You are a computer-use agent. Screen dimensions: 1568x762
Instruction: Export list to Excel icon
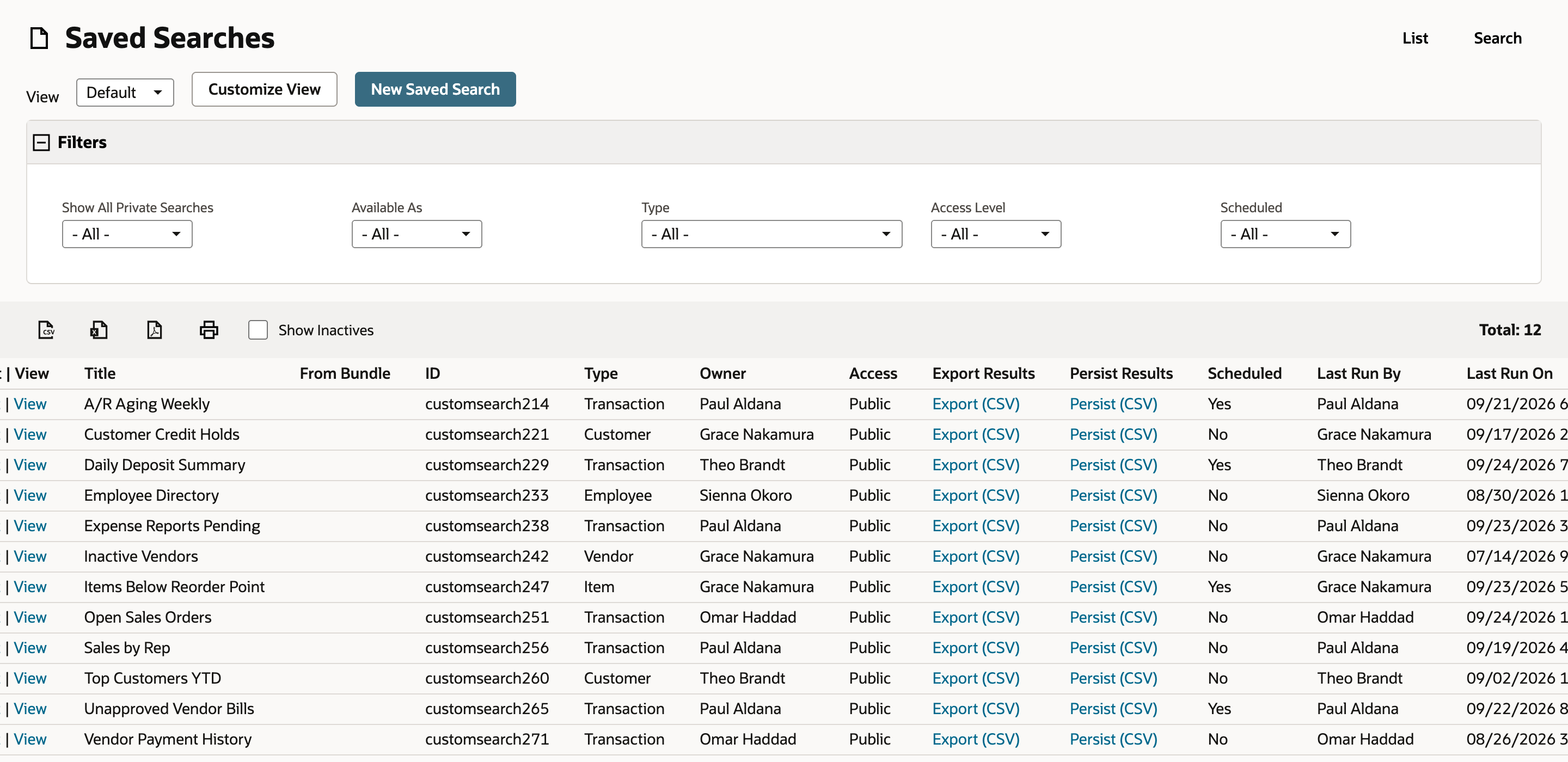[x=99, y=330]
